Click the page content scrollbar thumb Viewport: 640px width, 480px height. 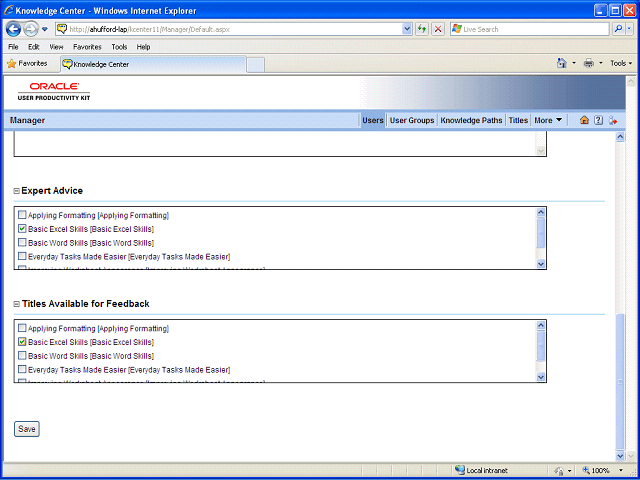(620, 382)
